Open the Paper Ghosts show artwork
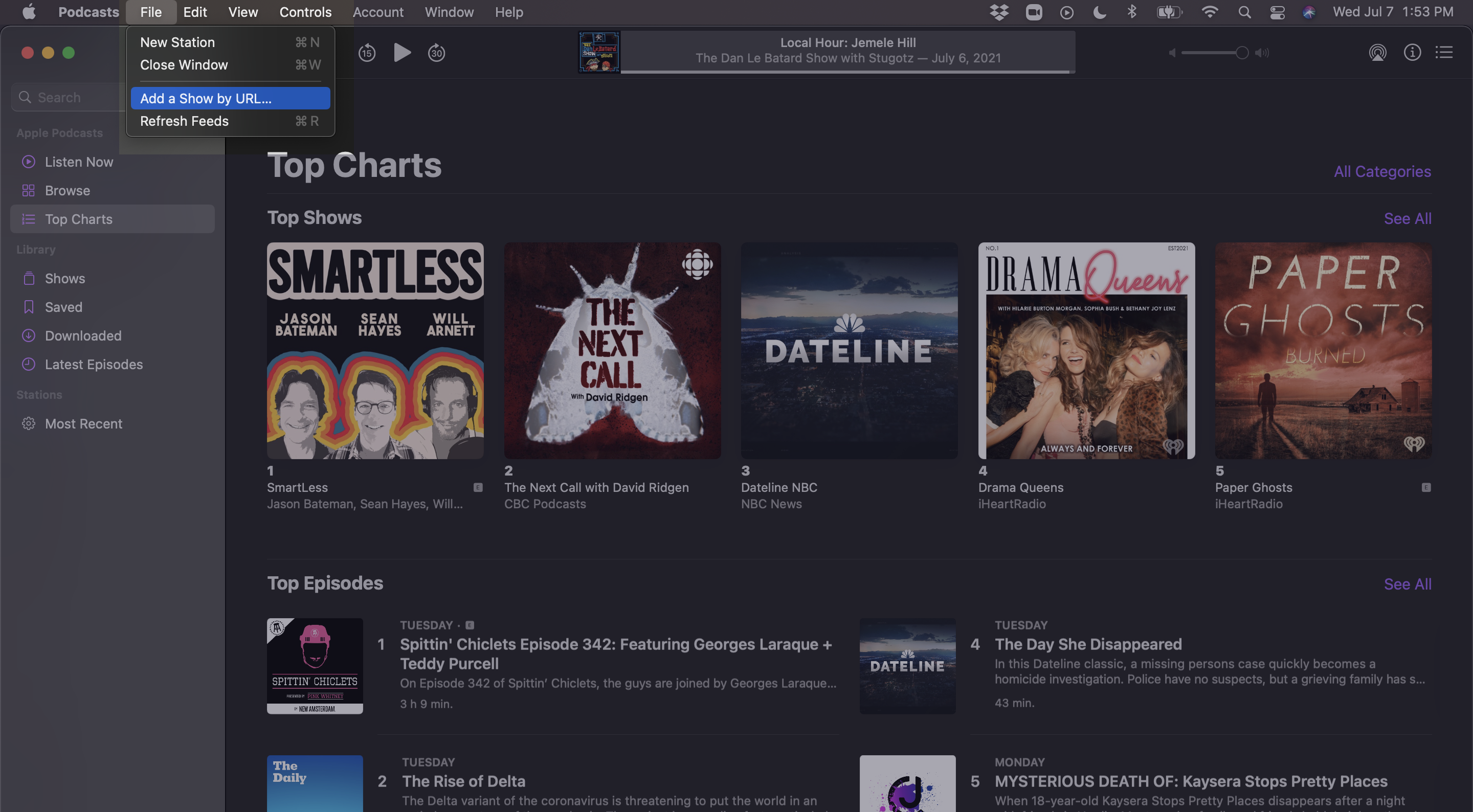This screenshot has width=1473, height=812. (x=1323, y=351)
